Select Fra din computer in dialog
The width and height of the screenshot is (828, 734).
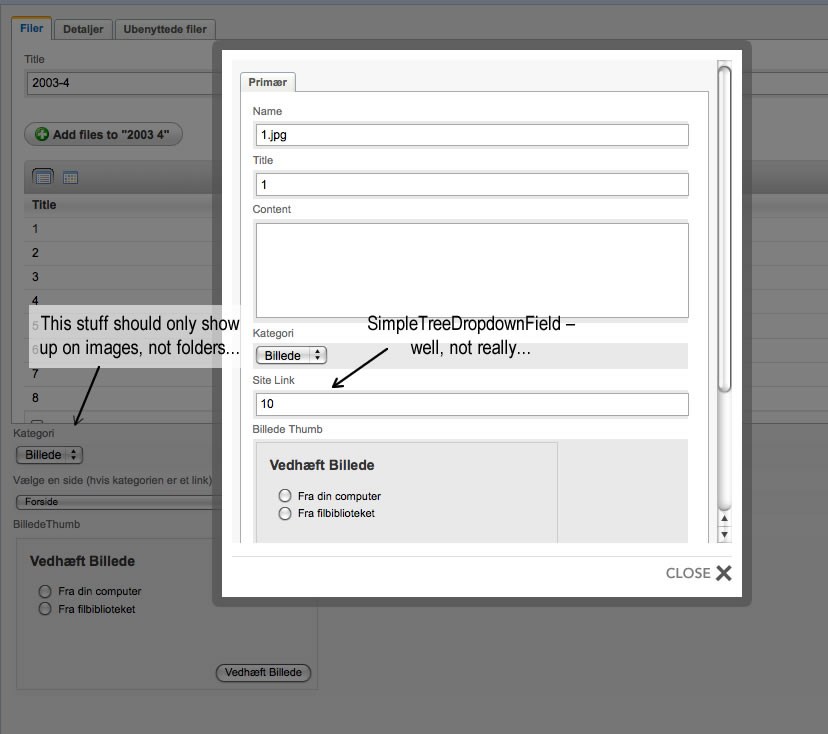(285, 495)
